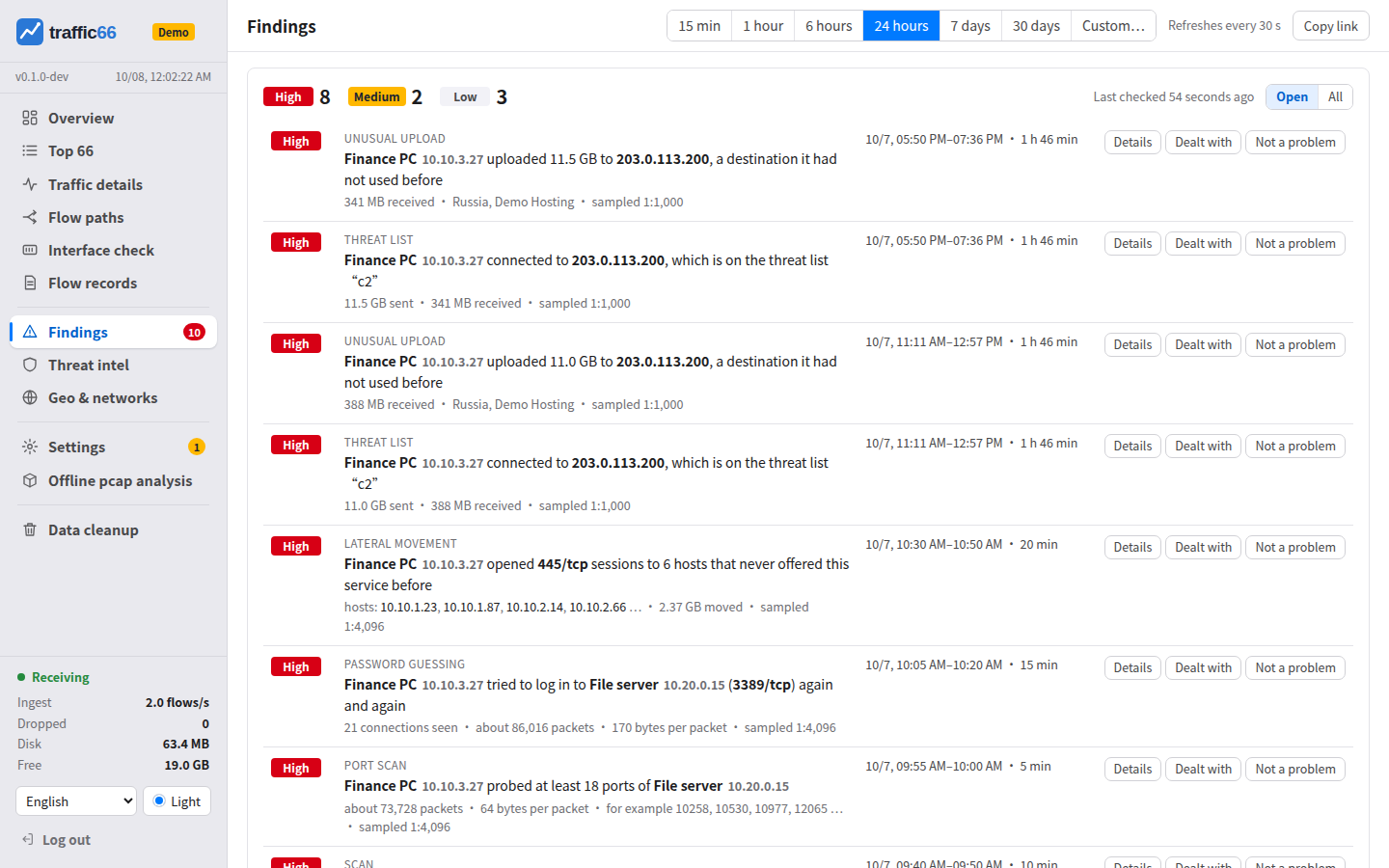Switch findings filter to Open
Image resolution: width=1389 pixels, height=868 pixels.
coord(1292,96)
